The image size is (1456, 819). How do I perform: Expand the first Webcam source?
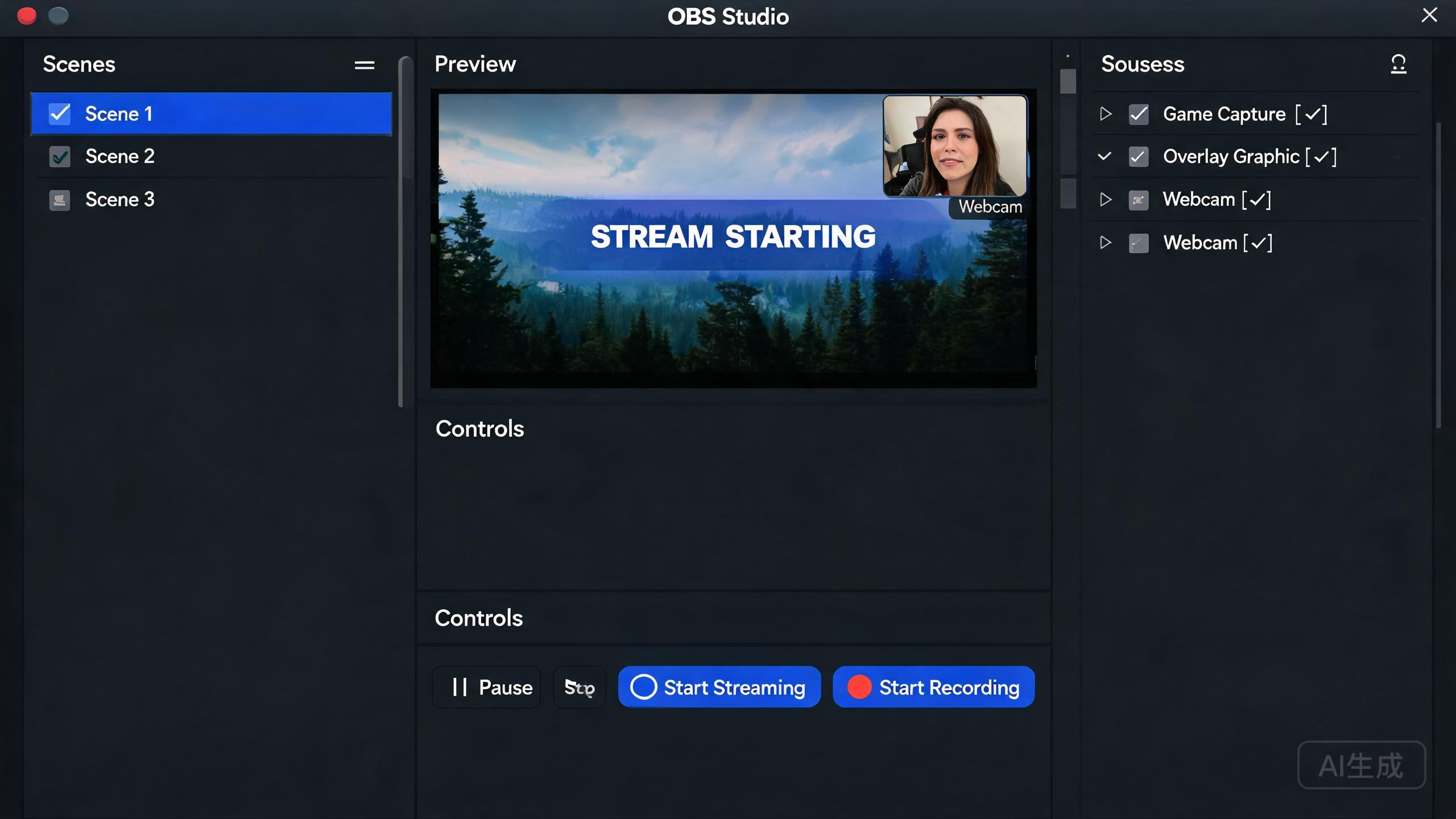(1105, 199)
